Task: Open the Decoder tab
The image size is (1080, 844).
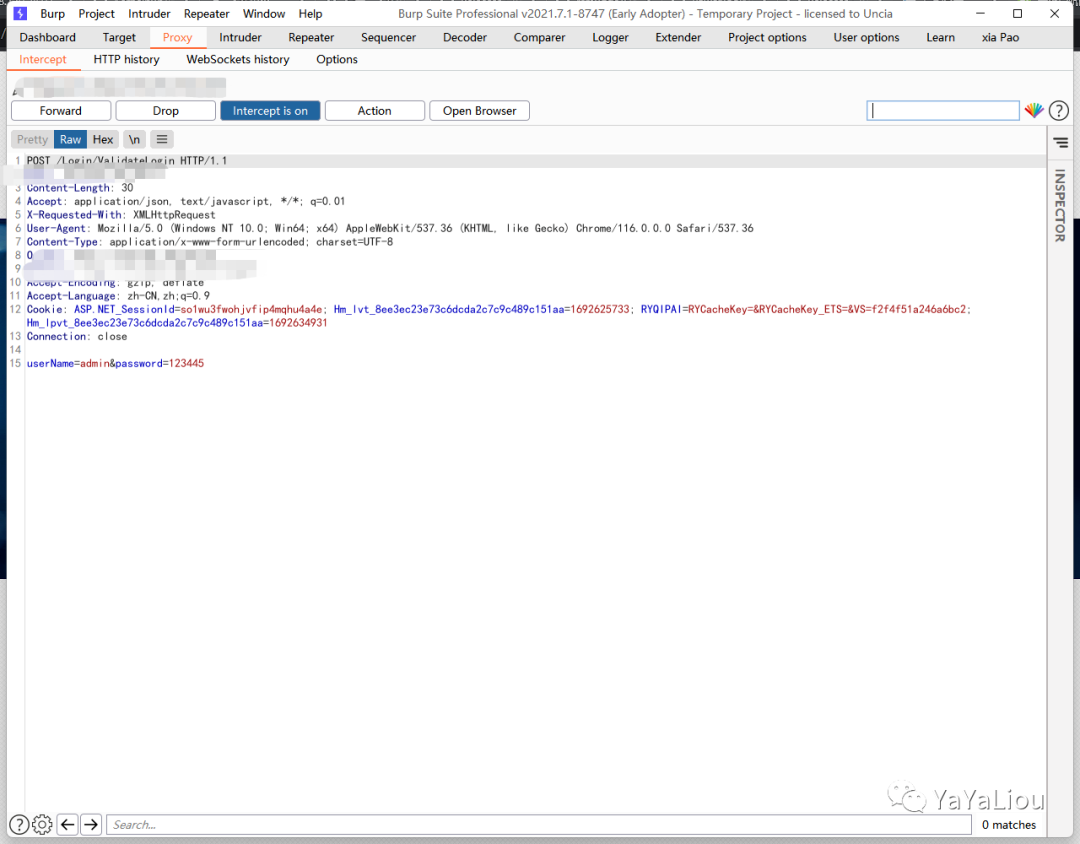Action: point(465,37)
